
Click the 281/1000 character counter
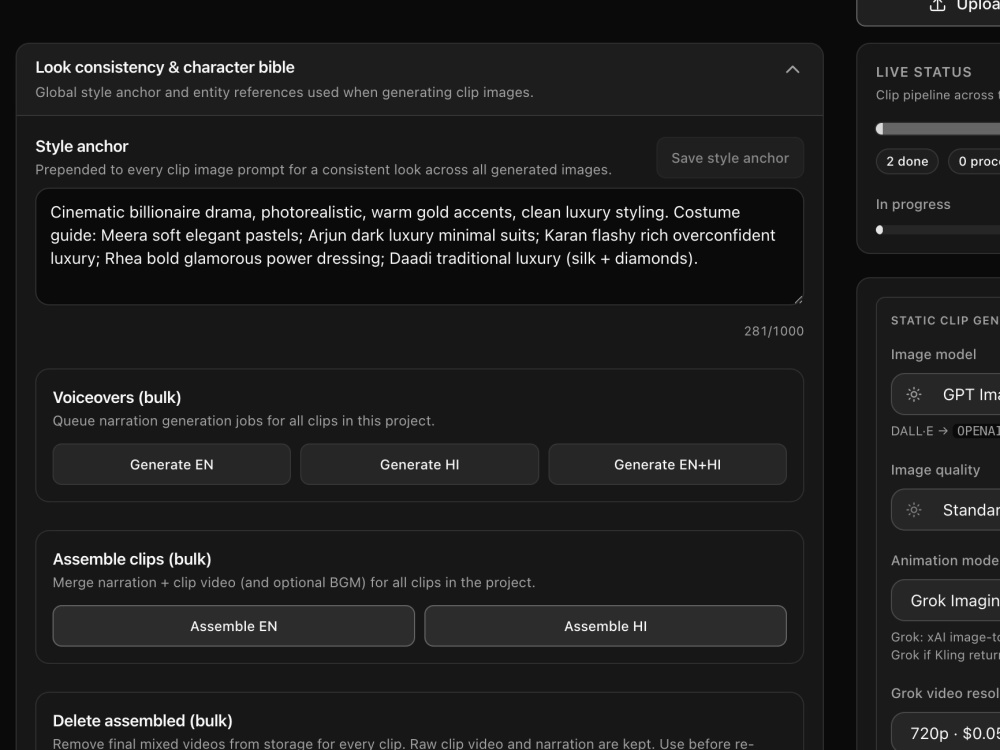coord(774,331)
